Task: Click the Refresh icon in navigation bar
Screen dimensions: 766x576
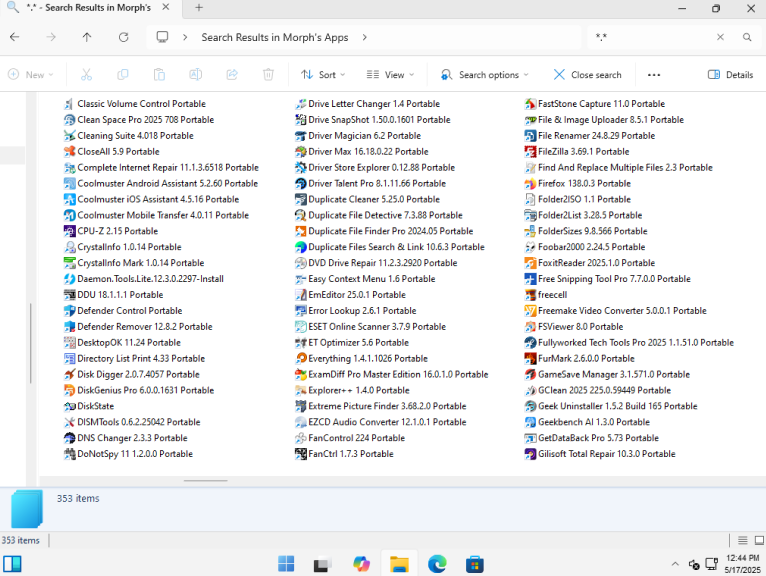Action: coord(124,37)
